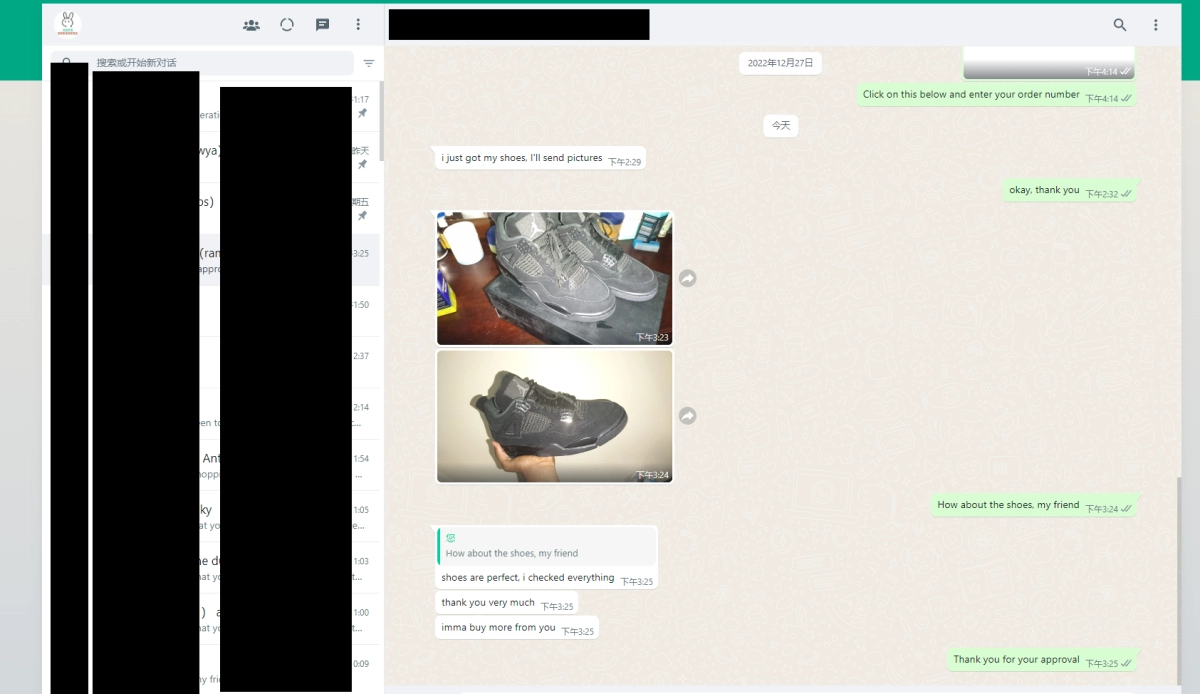Search within this conversation
This screenshot has height=694, width=1200.
click(1120, 24)
